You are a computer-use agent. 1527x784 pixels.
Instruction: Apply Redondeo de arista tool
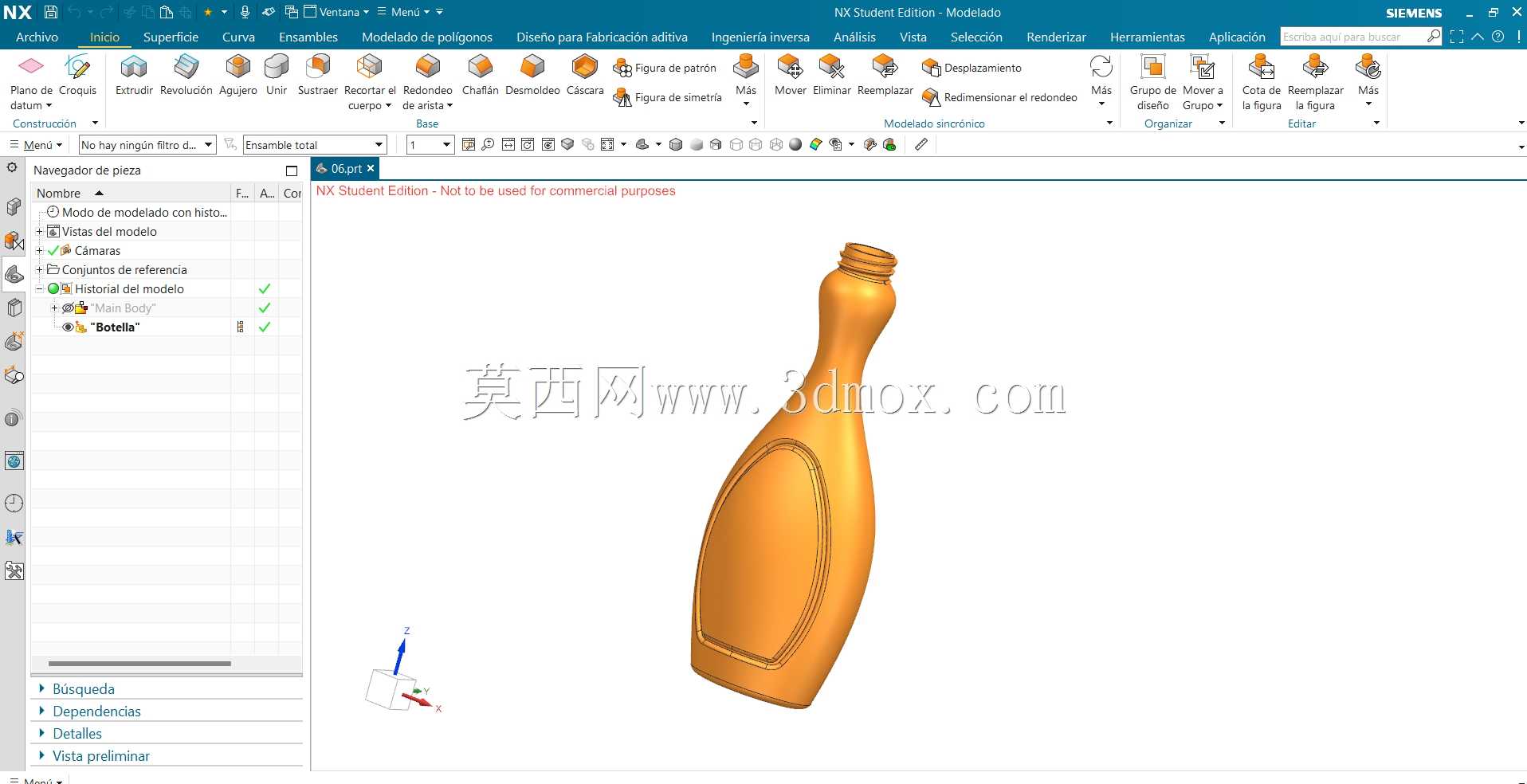click(427, 82)
